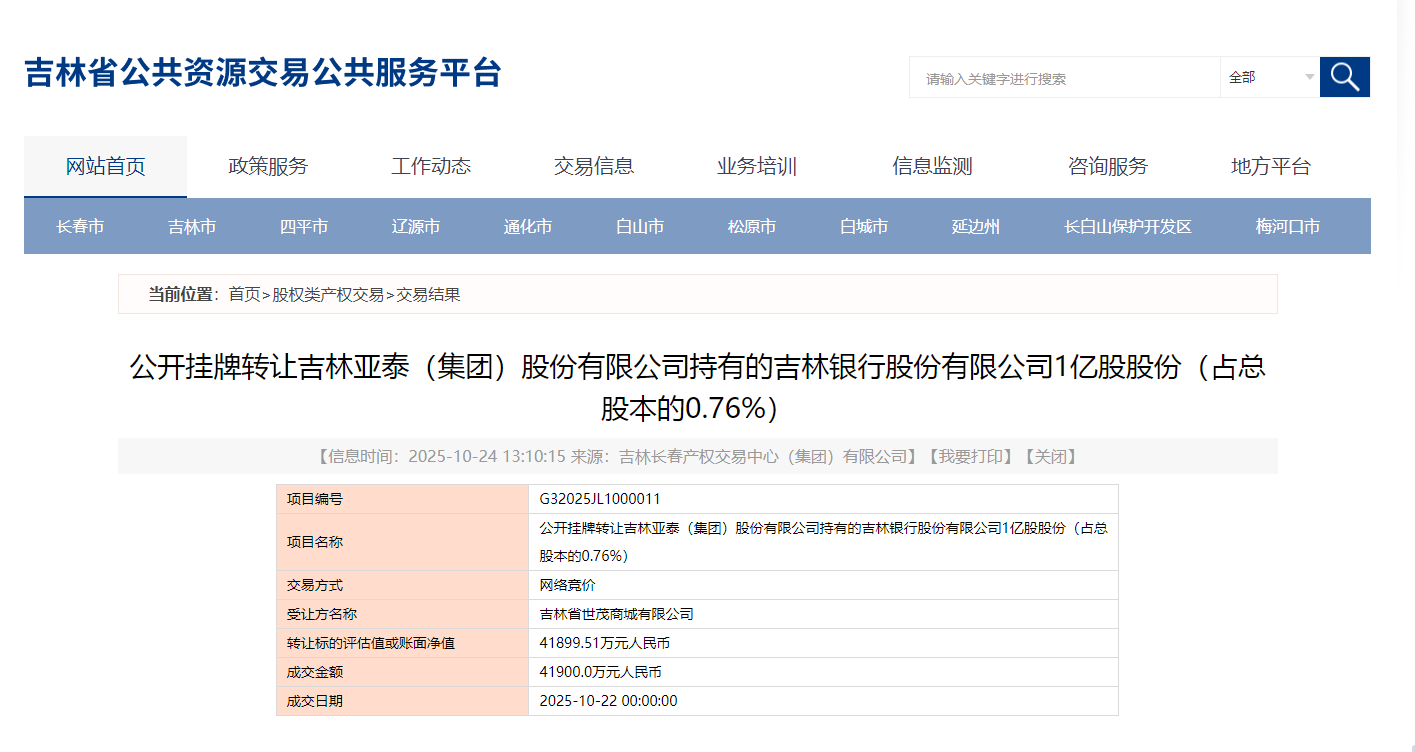Image resolution: width=1415 pixels, height=752 pixels.
Task: Select 四平市 in city bar
Action: tap(304, 227)
